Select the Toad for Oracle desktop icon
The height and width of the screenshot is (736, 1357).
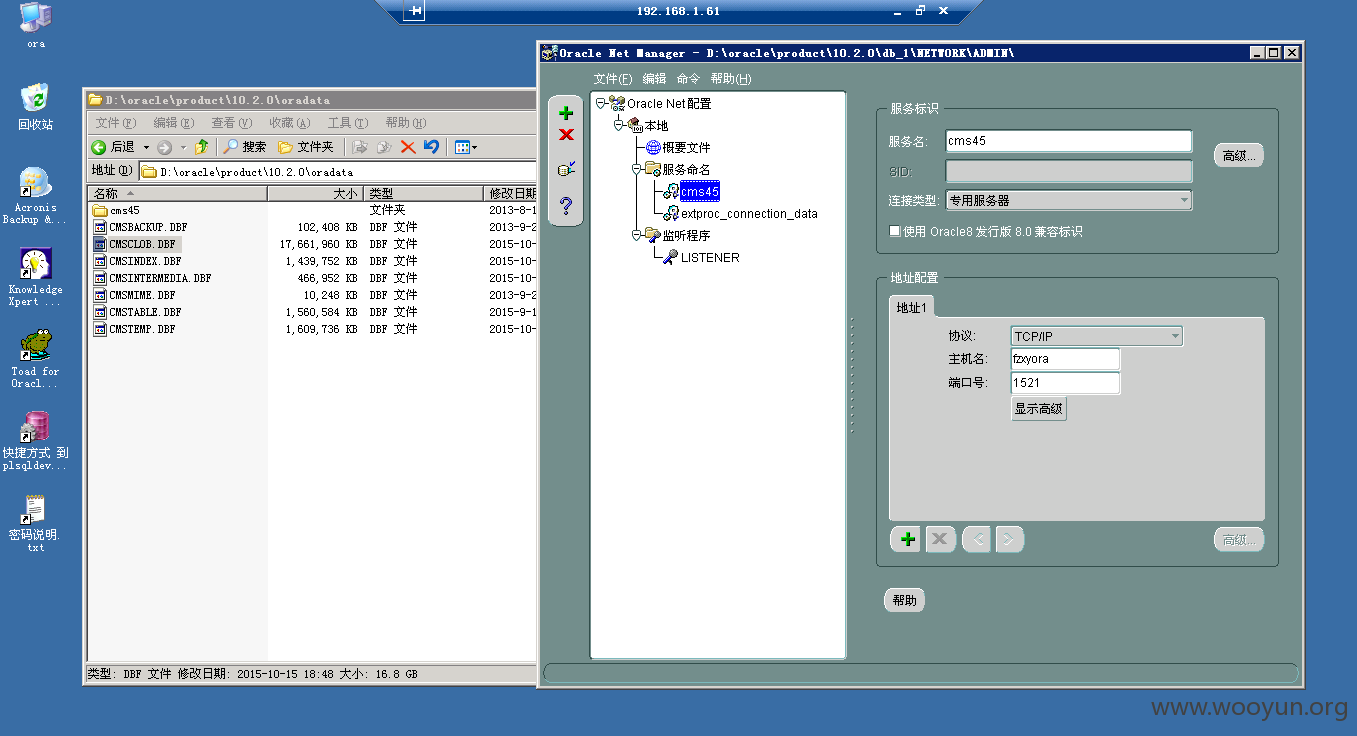(36, 359)
